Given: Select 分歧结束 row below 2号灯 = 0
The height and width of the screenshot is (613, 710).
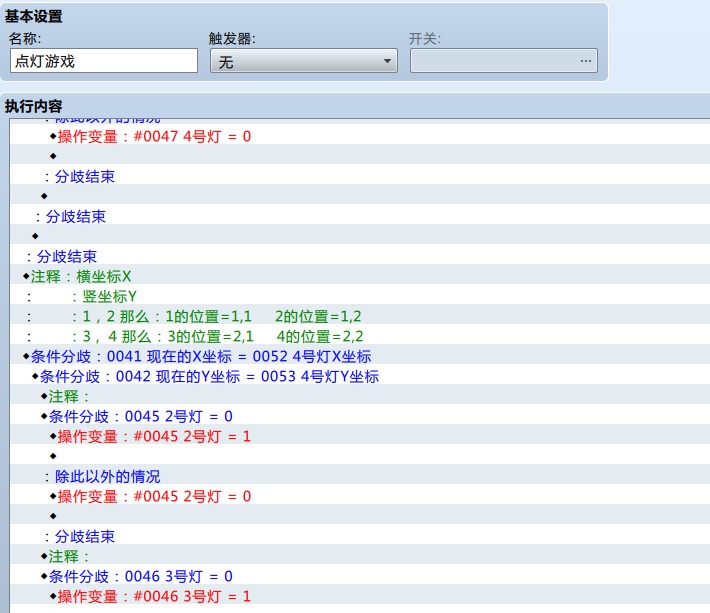Looking at the screenshot, I should [360, 536].
